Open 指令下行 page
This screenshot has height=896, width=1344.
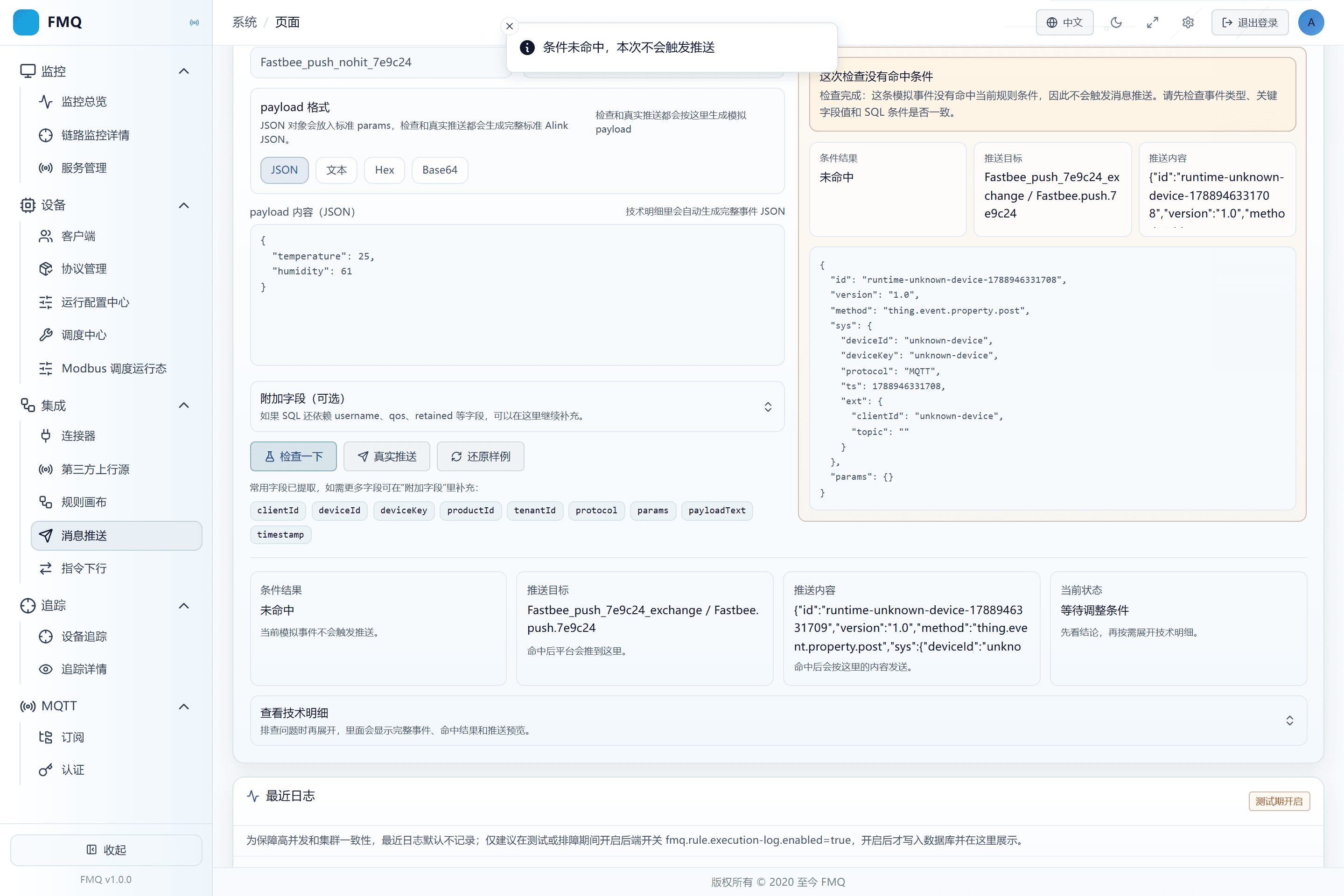click(117, 568)
